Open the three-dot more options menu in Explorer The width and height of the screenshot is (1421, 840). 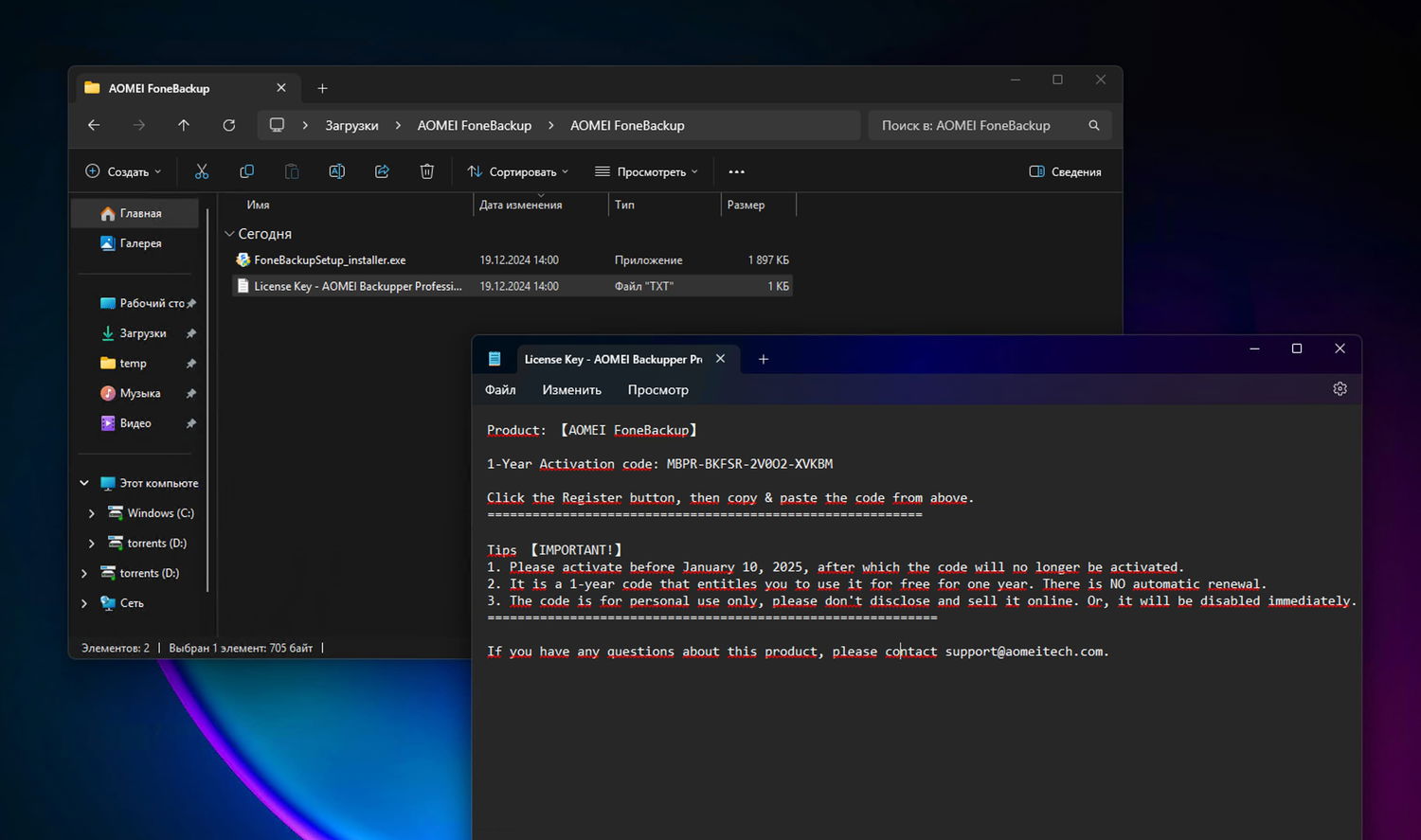tap(737, 171)
